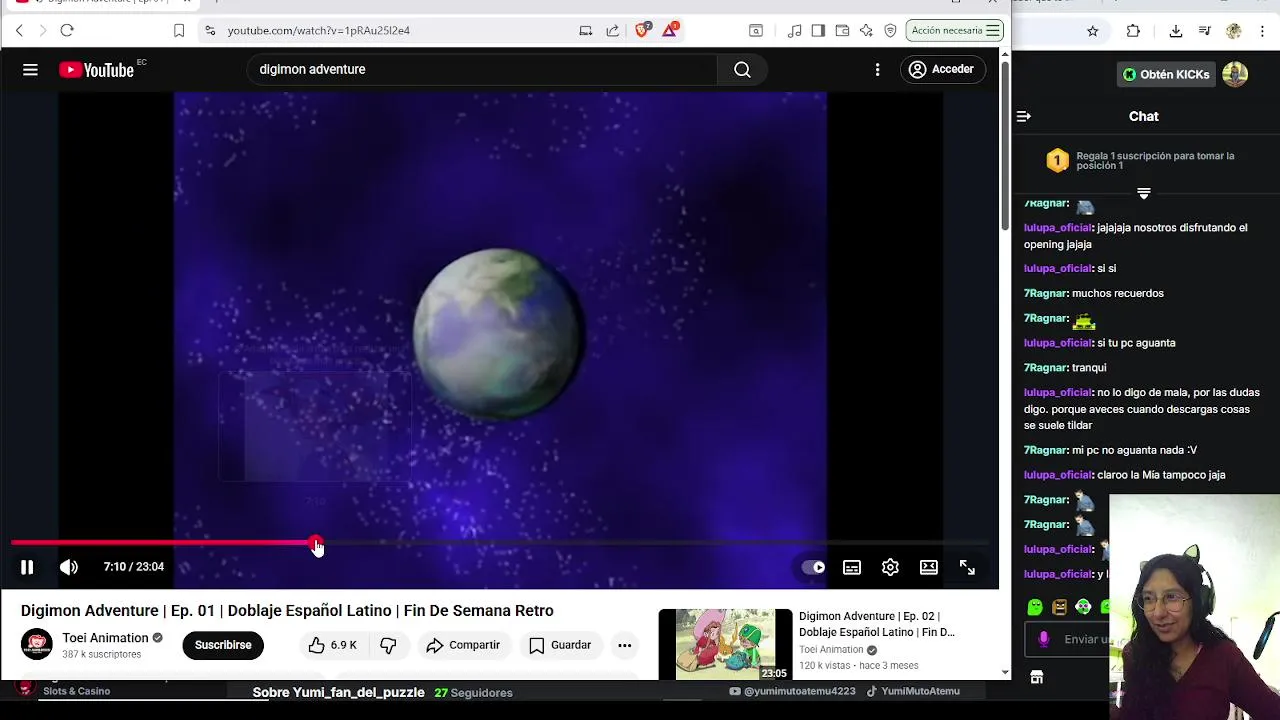
Task: Open the Toei Animation channel name link
Action: [x=105, y=638]
